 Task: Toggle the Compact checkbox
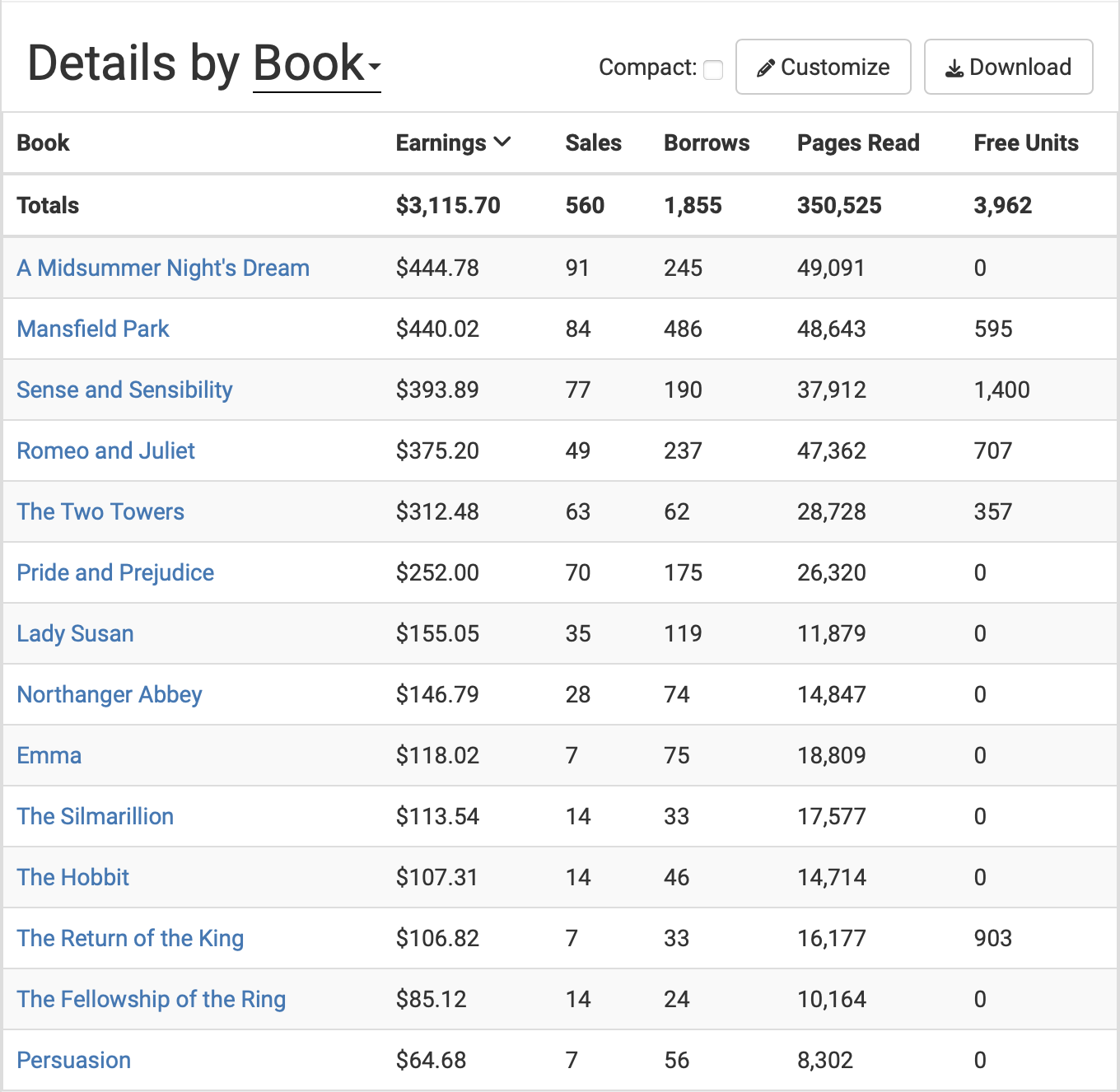(713, 70)
